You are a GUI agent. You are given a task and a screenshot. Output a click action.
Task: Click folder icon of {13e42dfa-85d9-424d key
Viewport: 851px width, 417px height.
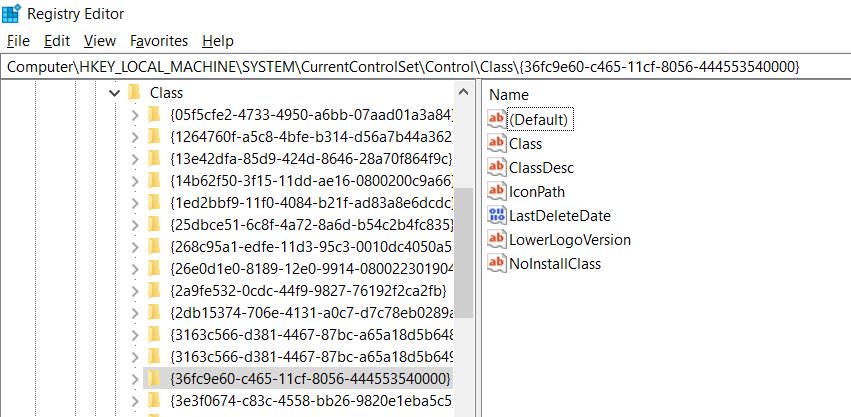pyautogui.click(x=154, y=159)
